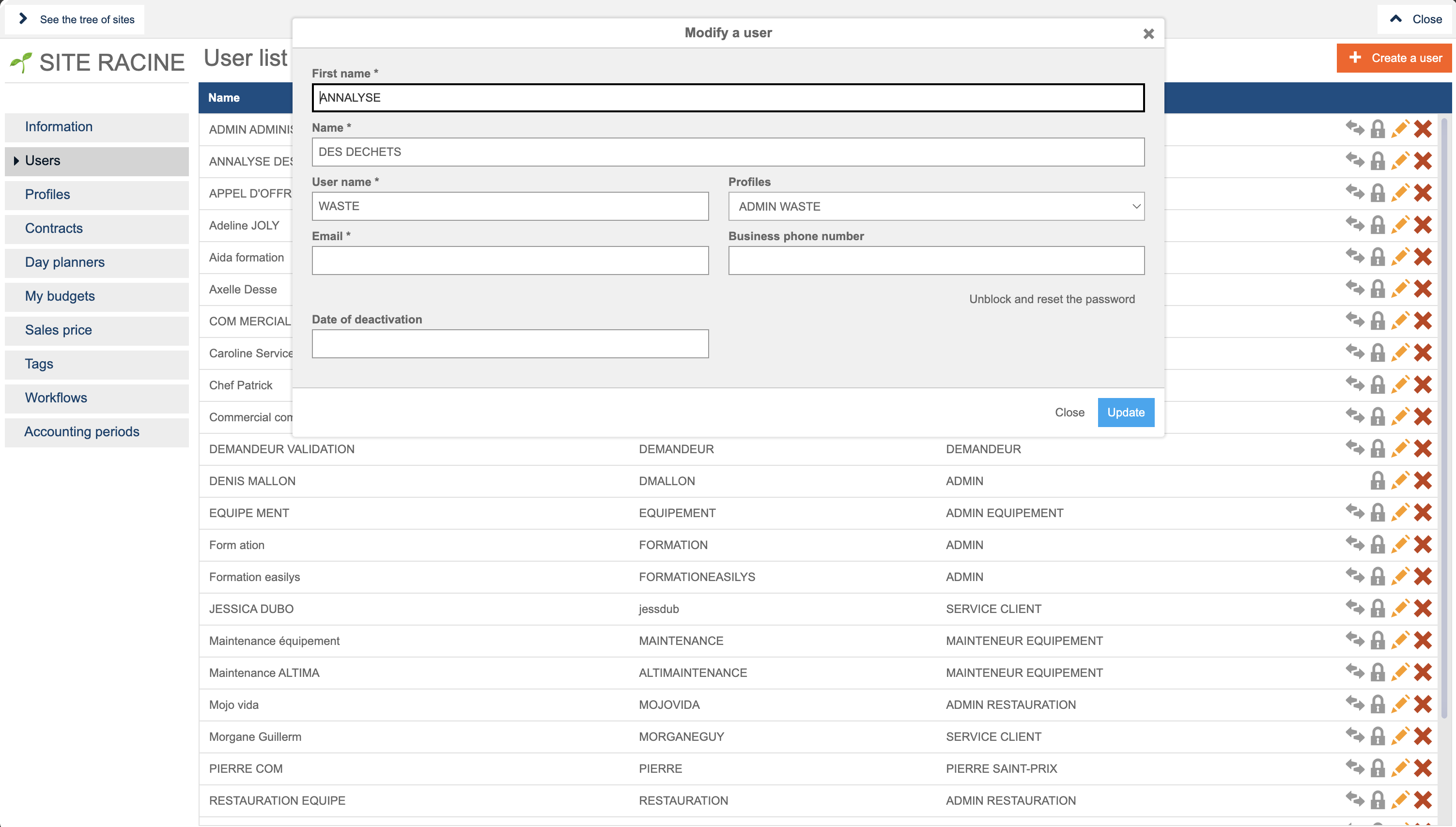Click the MORGANEGUY username cell

click(681, 736)
